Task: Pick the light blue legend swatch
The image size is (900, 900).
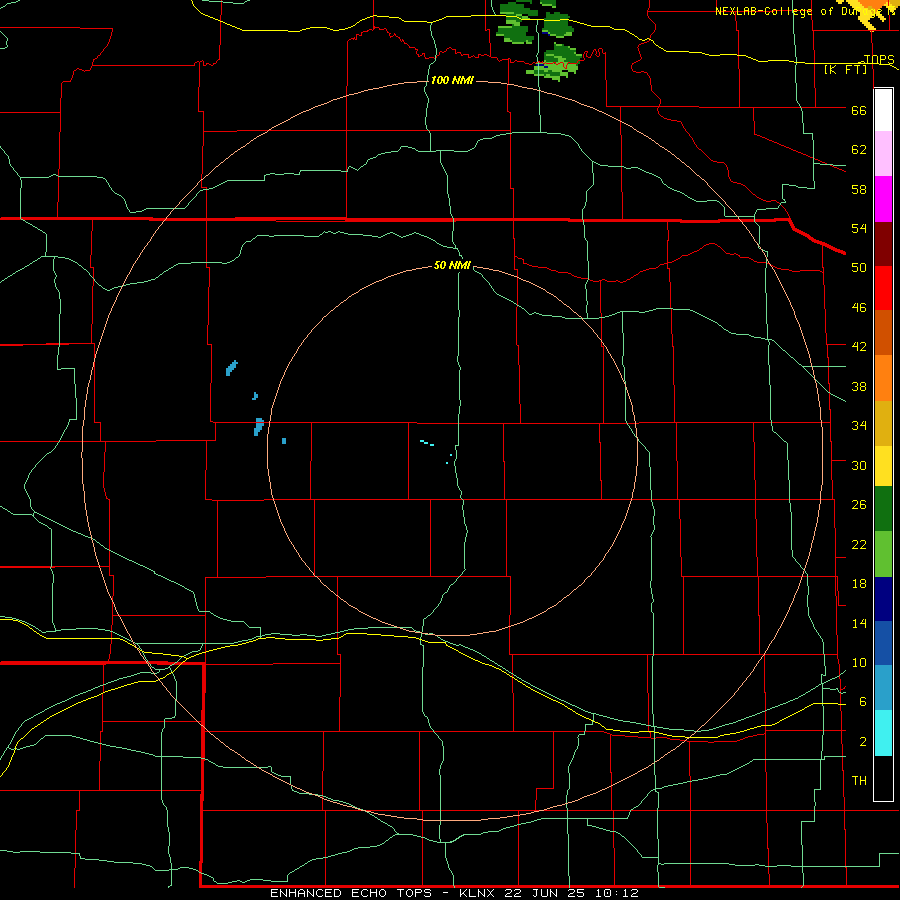Action: point(883,688)
